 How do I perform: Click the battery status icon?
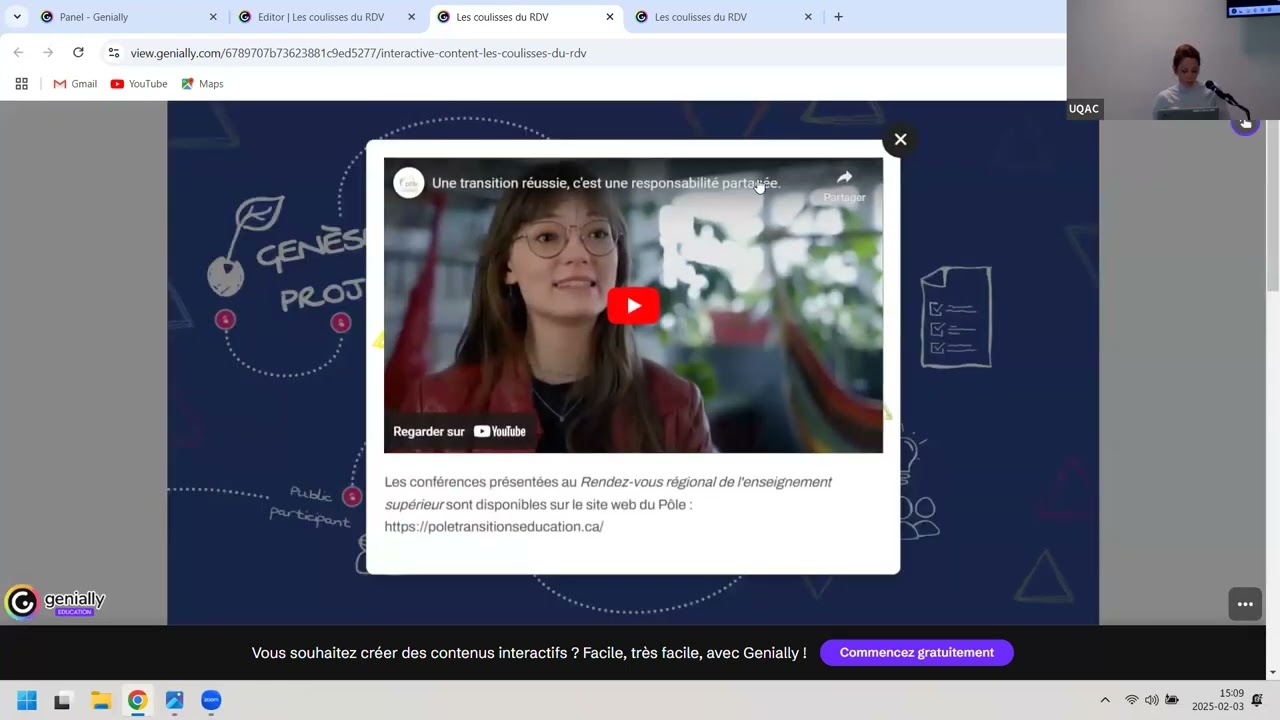tap(1172, 700)
